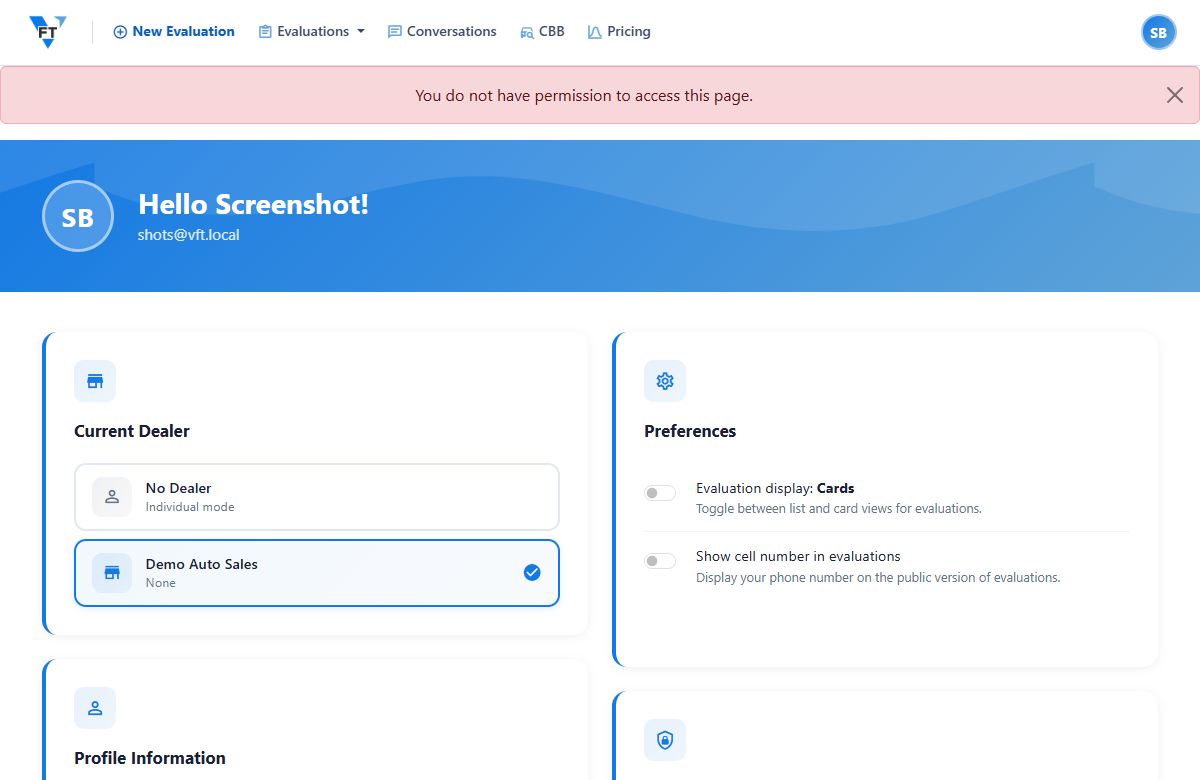Image resolution: width=1200 pixels, height=780 pixels.
Task: Open the CBB page
Action: pyautogui.click(x=542, y=32)
